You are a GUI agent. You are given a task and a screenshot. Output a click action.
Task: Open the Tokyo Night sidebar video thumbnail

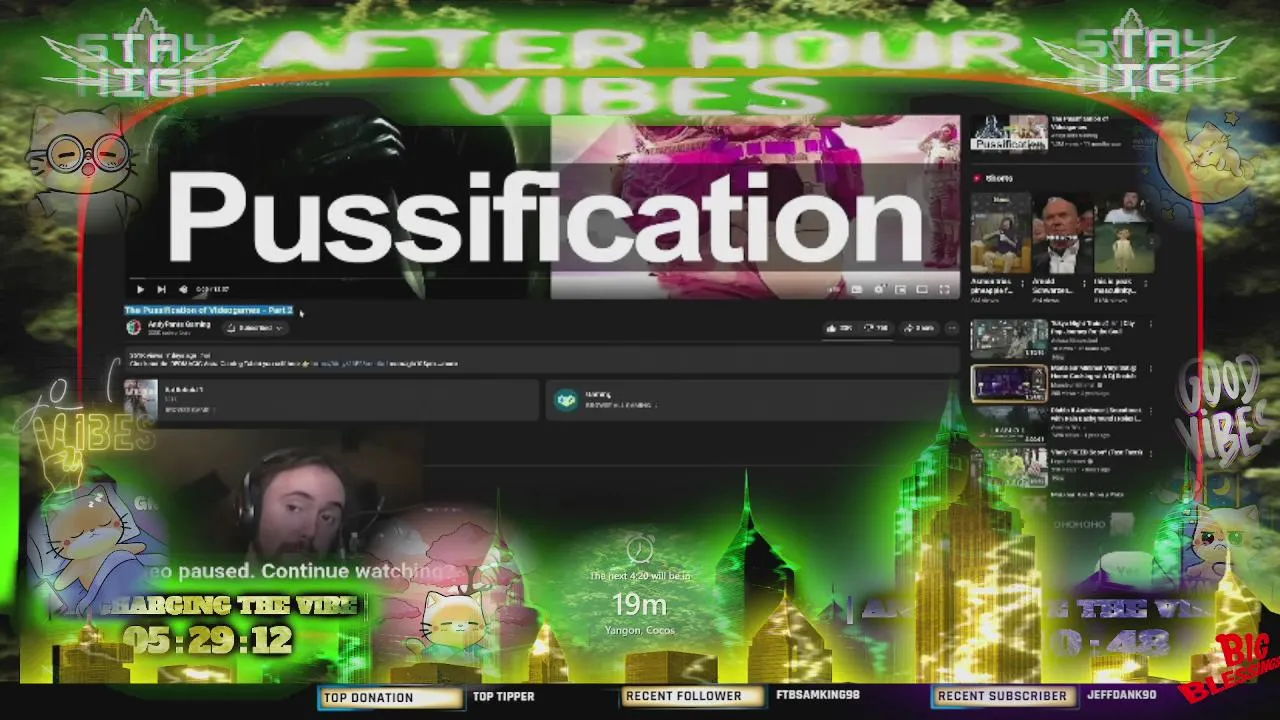(x=1009, y=339)
